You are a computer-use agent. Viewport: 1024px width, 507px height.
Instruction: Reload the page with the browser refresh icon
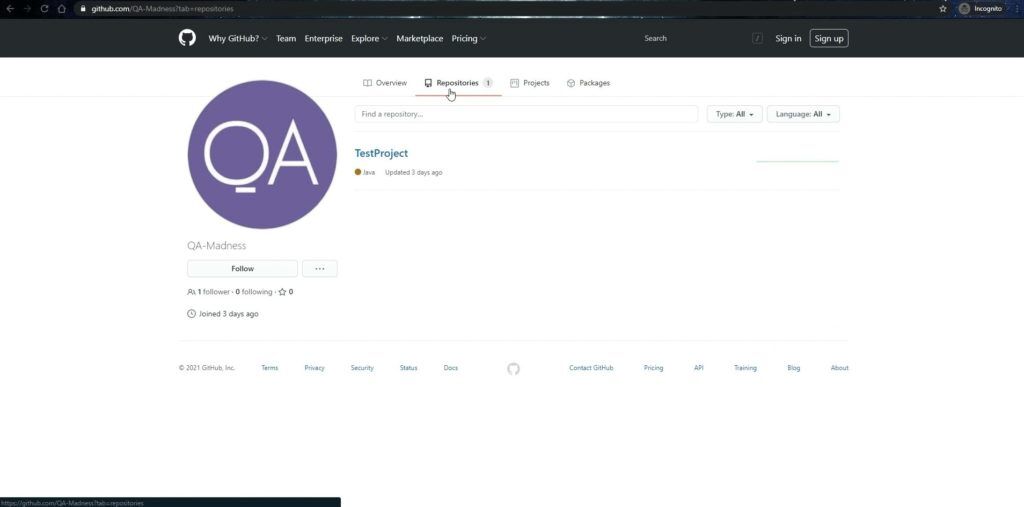tap(44, 8)
